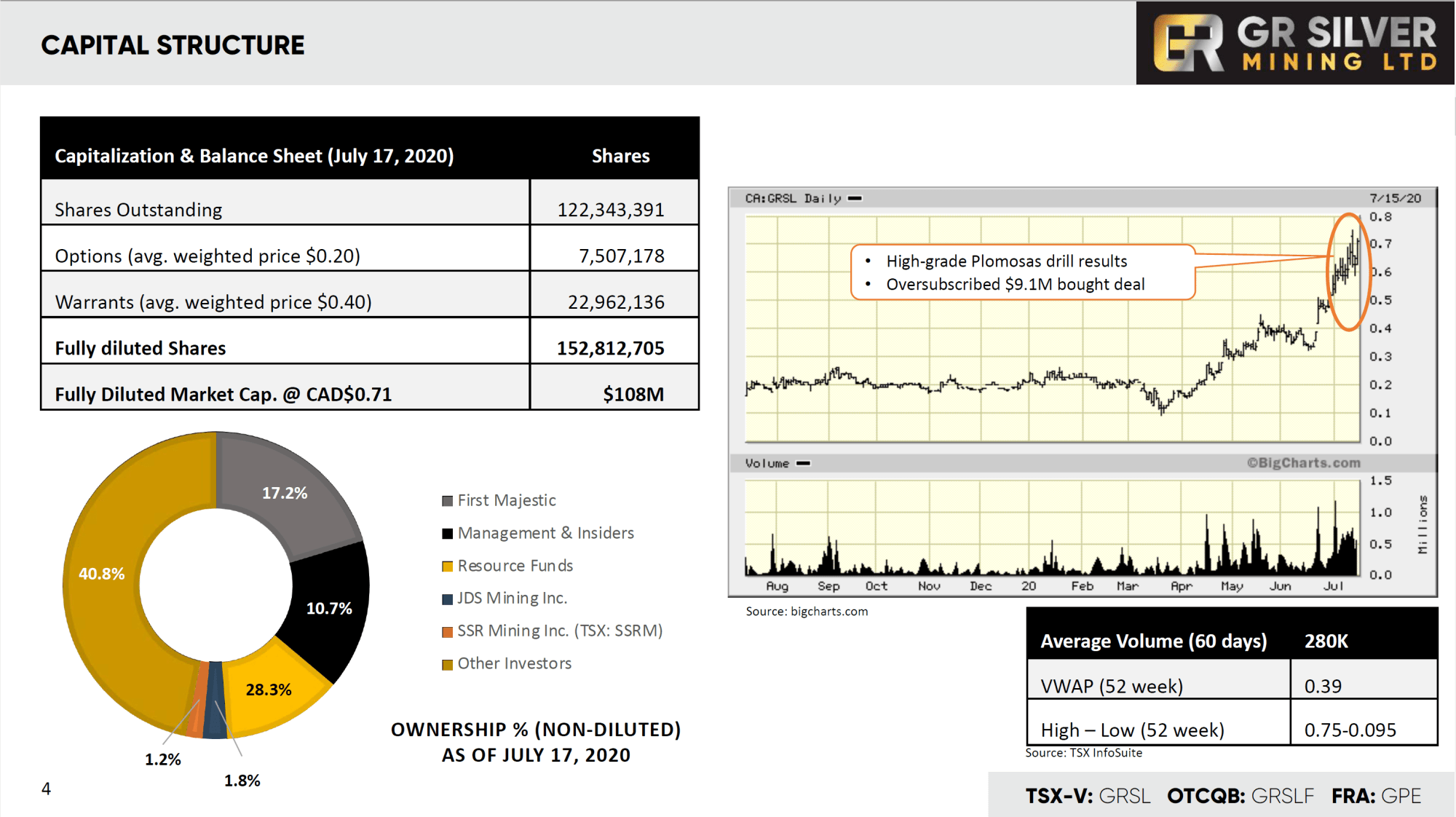The image size is (1456, 817).
Task: Click the 'TSX-V: GRSL' ticker text
Action: 1088,796
